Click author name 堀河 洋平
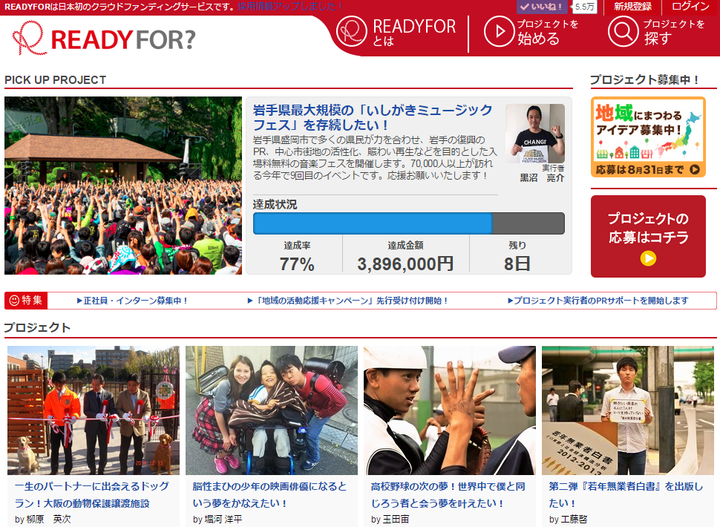This screenshot has width=720, height=527. (x=223, y=519)
